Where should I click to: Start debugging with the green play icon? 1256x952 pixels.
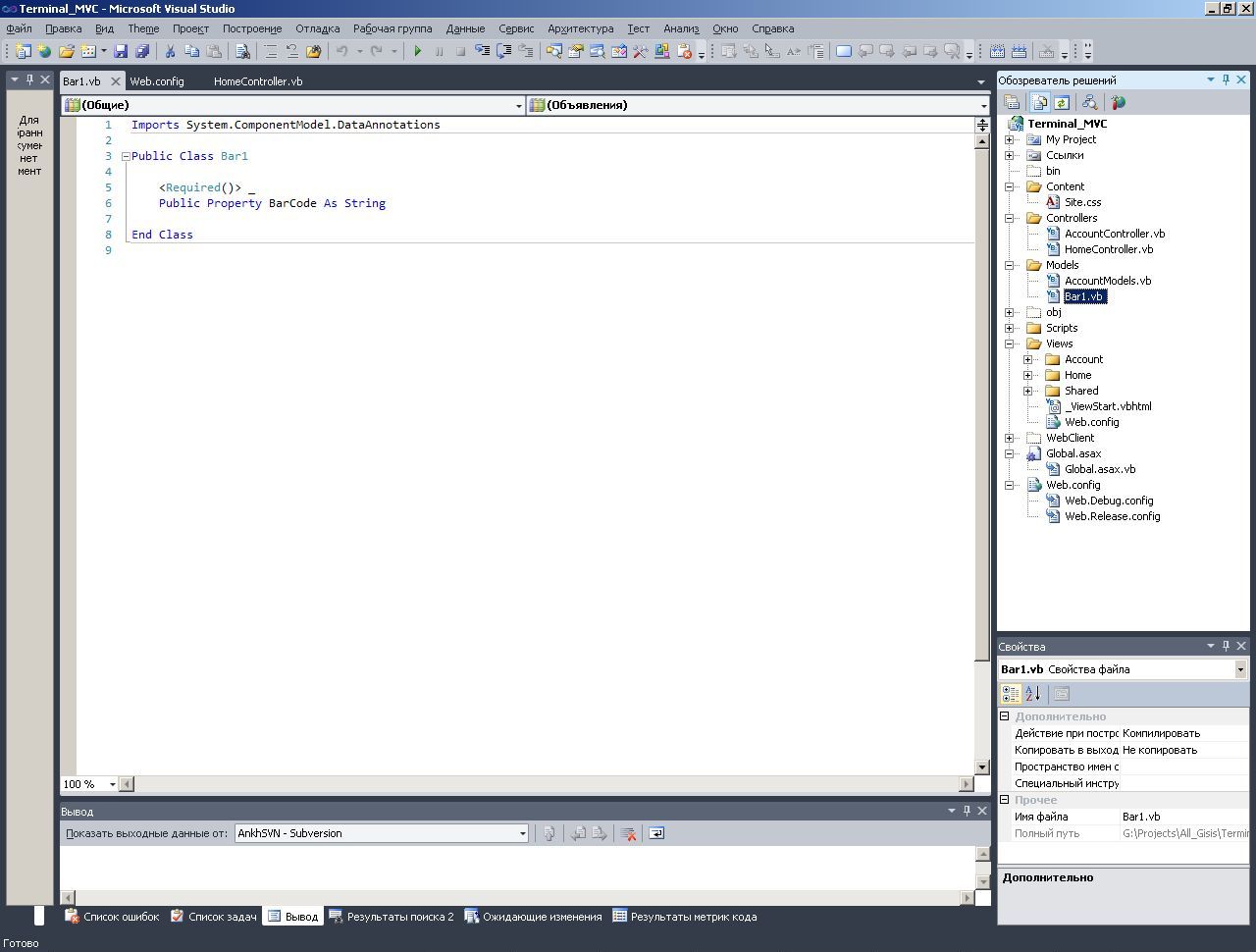pos(418,51)
